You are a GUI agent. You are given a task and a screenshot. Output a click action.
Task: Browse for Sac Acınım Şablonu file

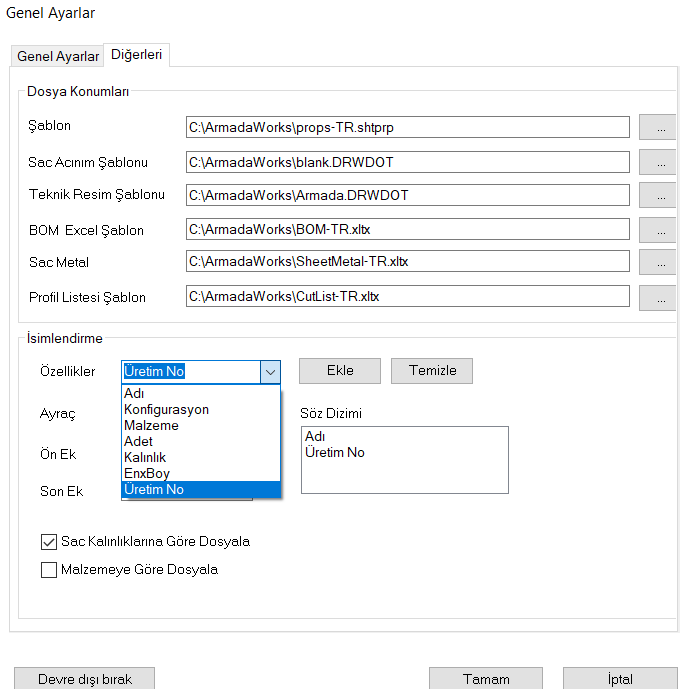658,162
